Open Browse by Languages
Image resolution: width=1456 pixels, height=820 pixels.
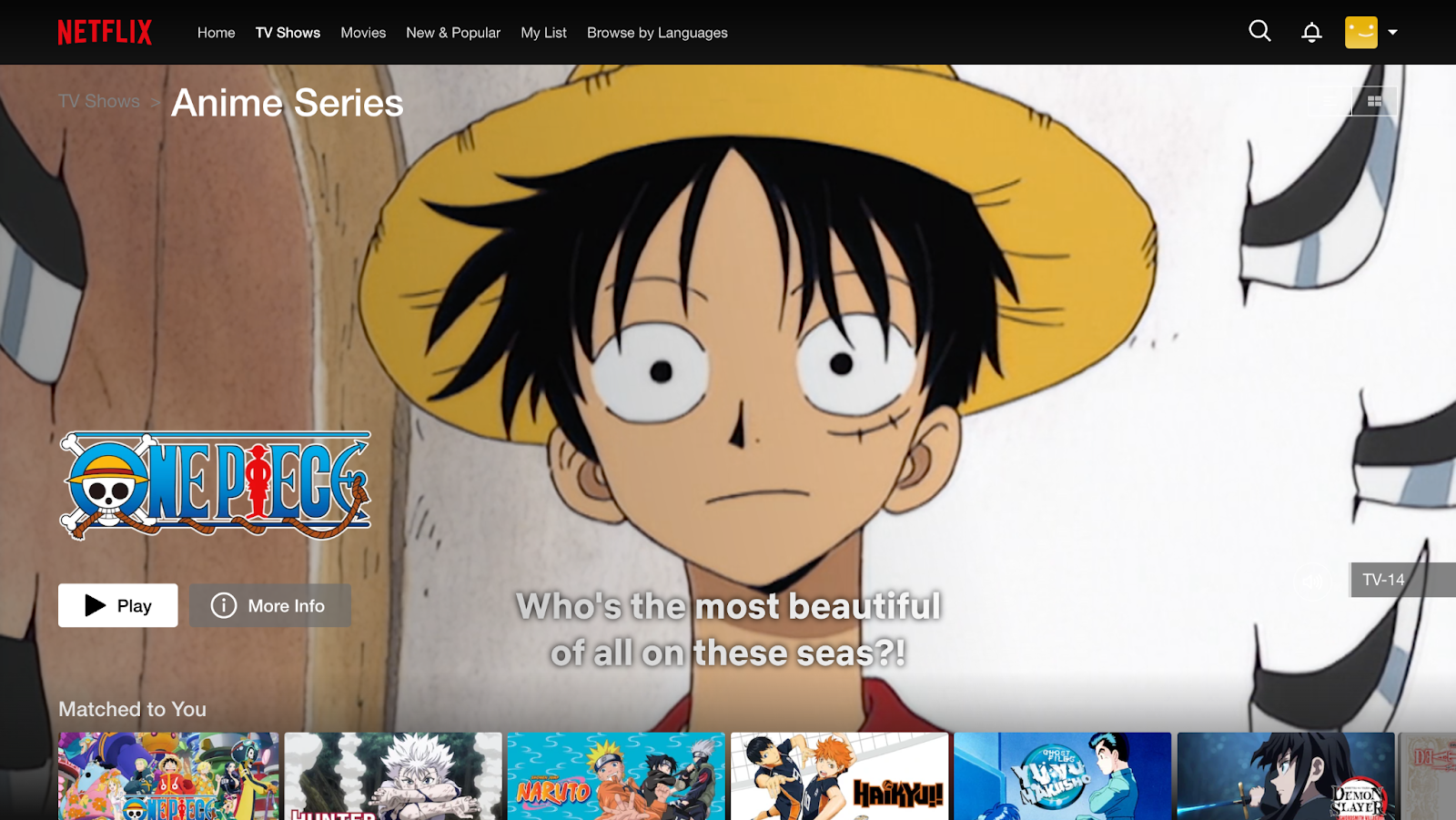[x=657, y=33]
